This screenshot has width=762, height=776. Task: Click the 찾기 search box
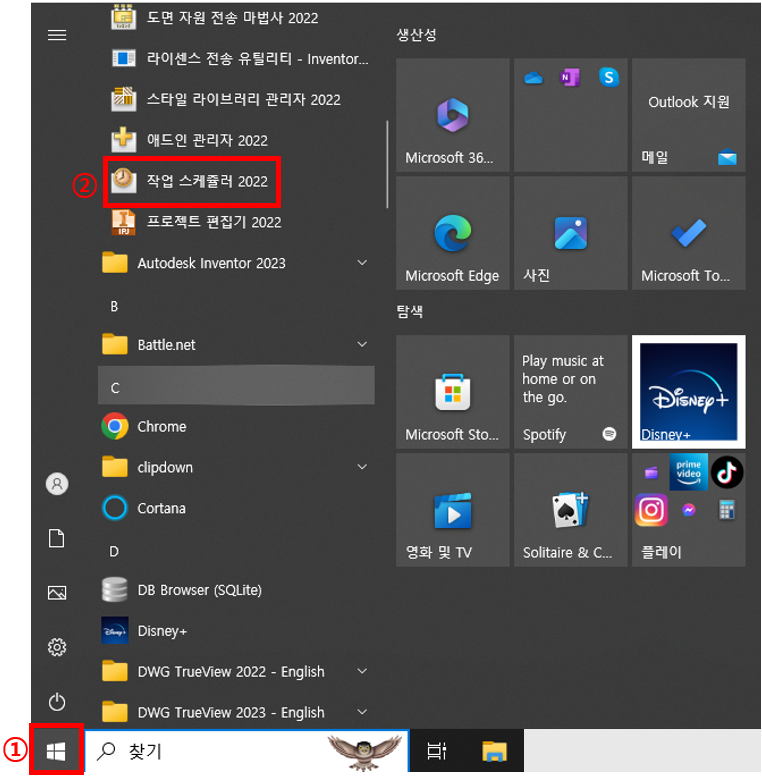(x=247, y=751)
